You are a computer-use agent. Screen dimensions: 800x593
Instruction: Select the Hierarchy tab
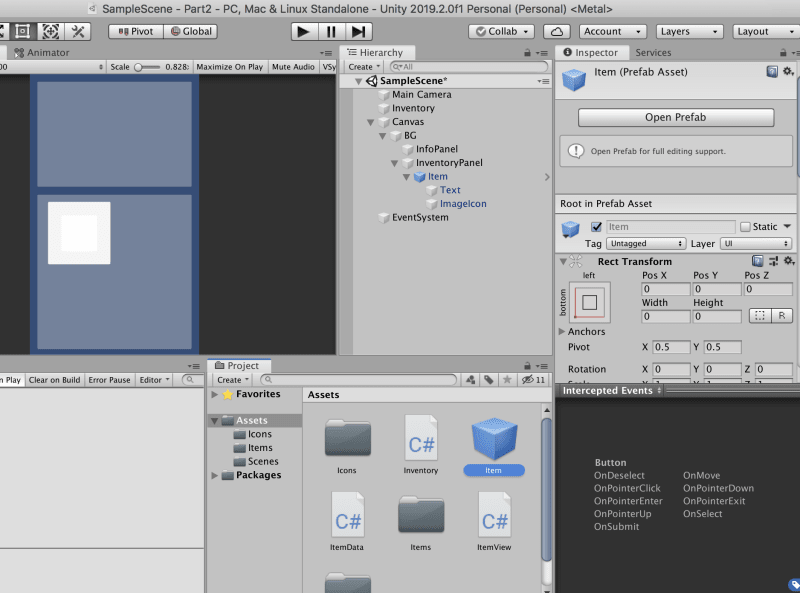pos(376,53)
